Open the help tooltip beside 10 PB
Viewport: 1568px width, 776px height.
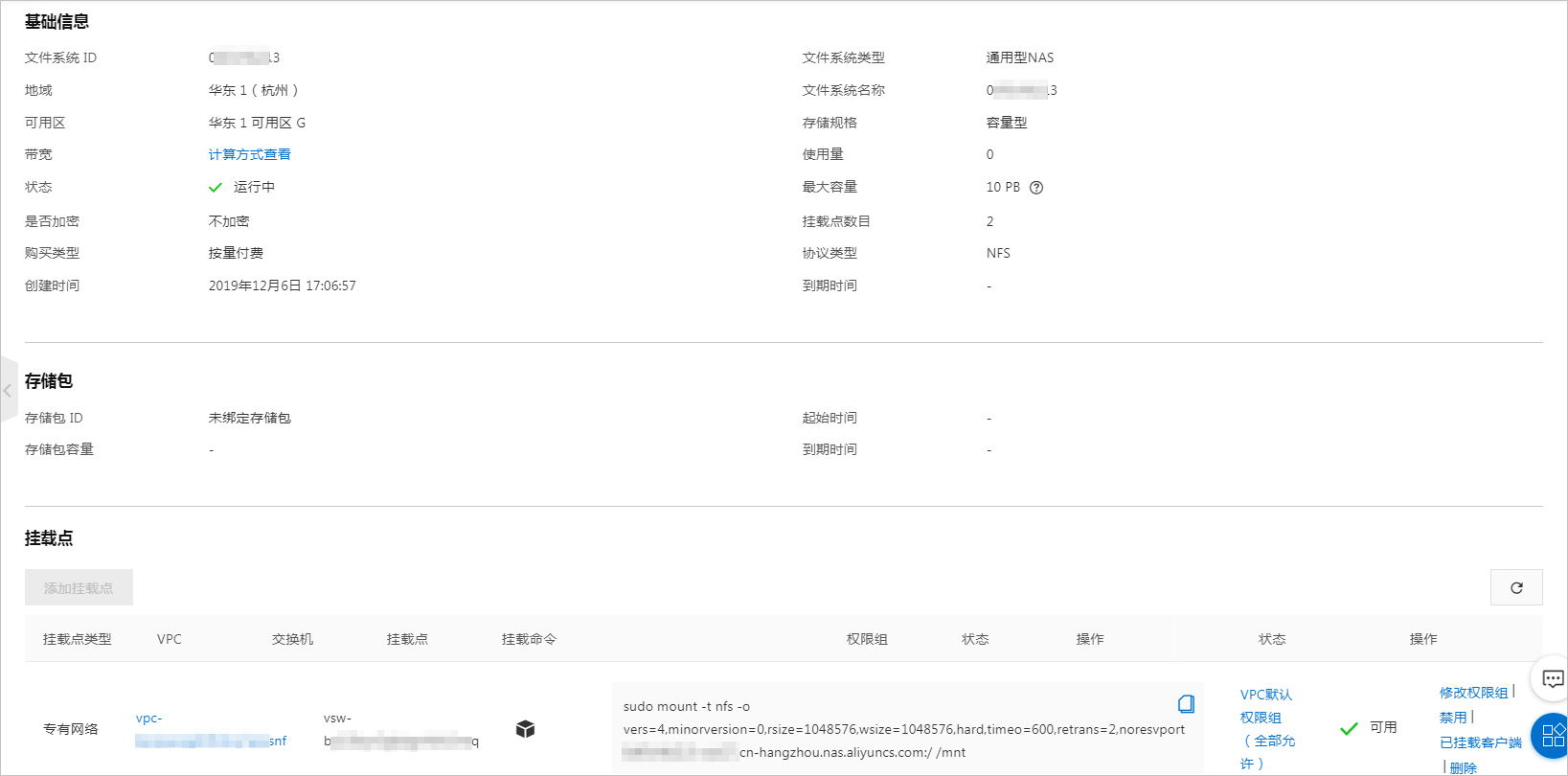(1036, 188)
